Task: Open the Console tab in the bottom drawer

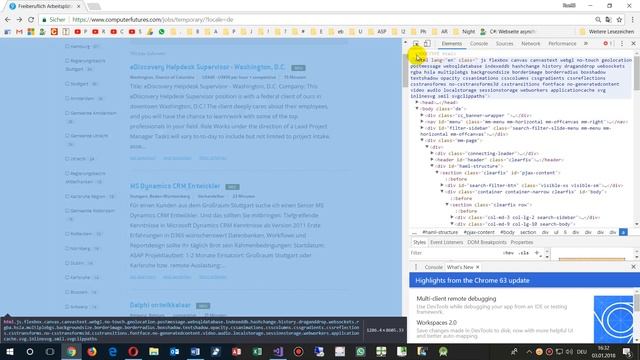Action: [x=433, y=267]
